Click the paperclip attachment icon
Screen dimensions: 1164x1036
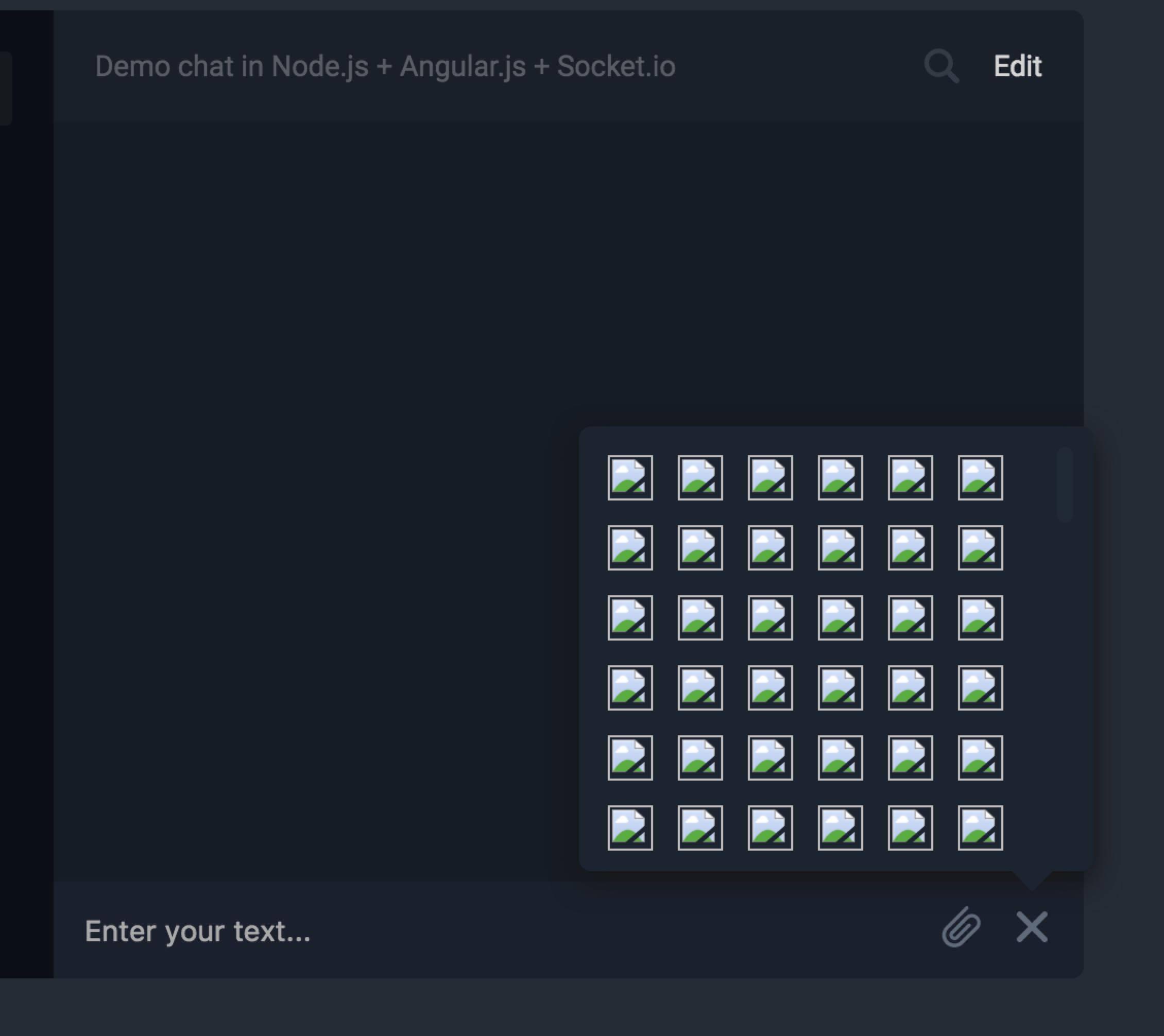[961, 927]
